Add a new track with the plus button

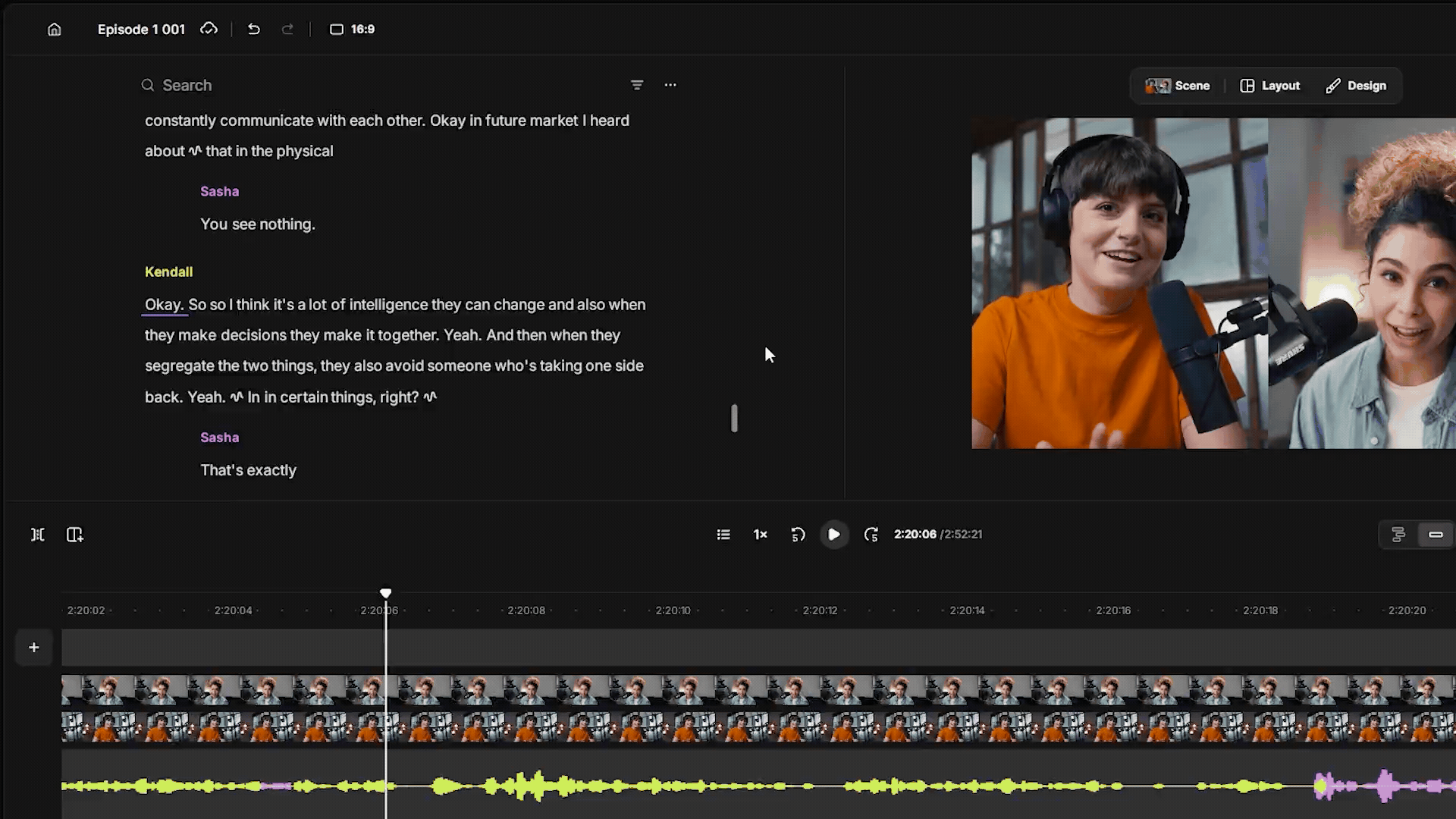click(33, 648)
